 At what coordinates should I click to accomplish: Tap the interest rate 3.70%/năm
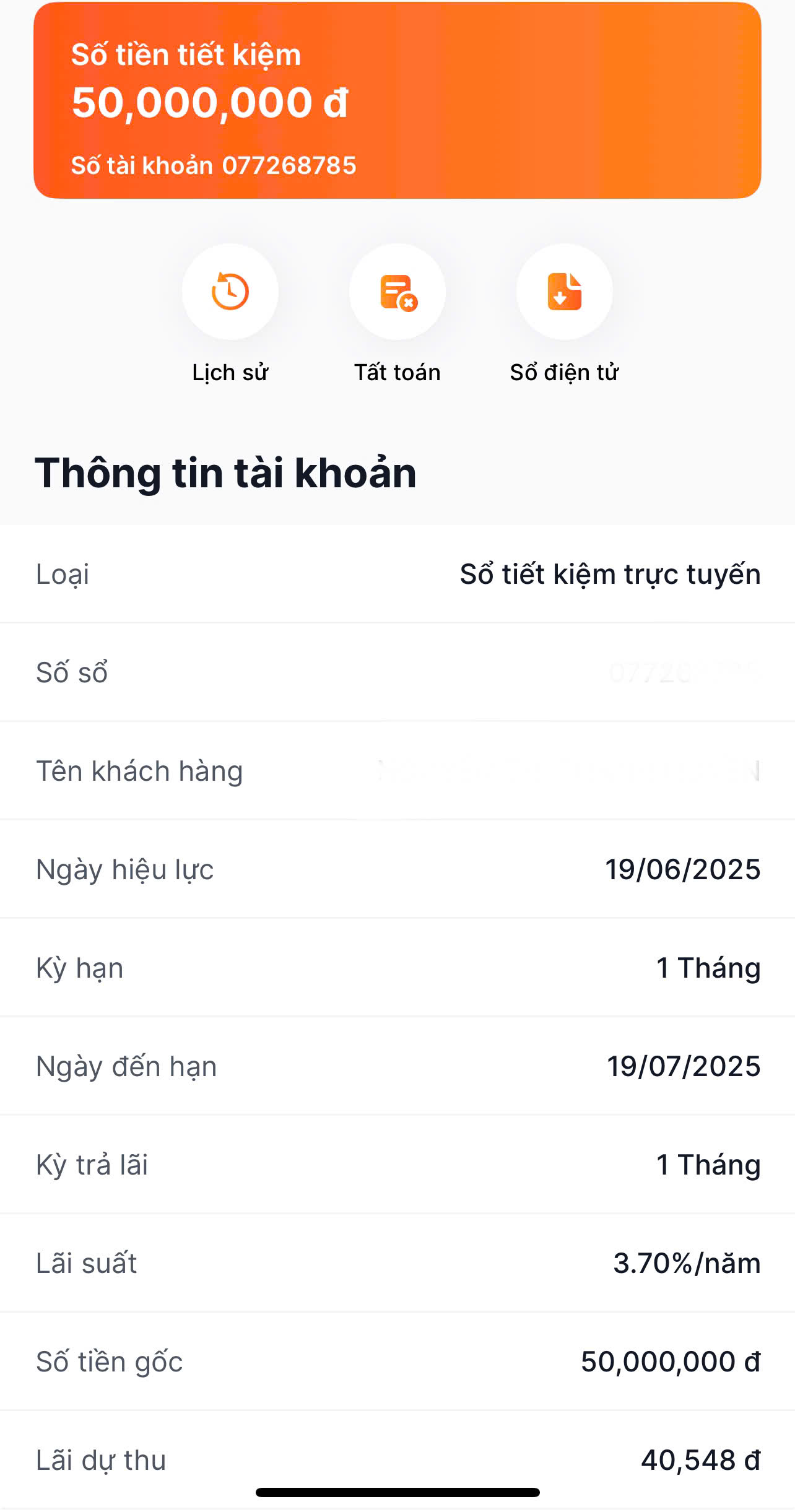pos(686,1263)
